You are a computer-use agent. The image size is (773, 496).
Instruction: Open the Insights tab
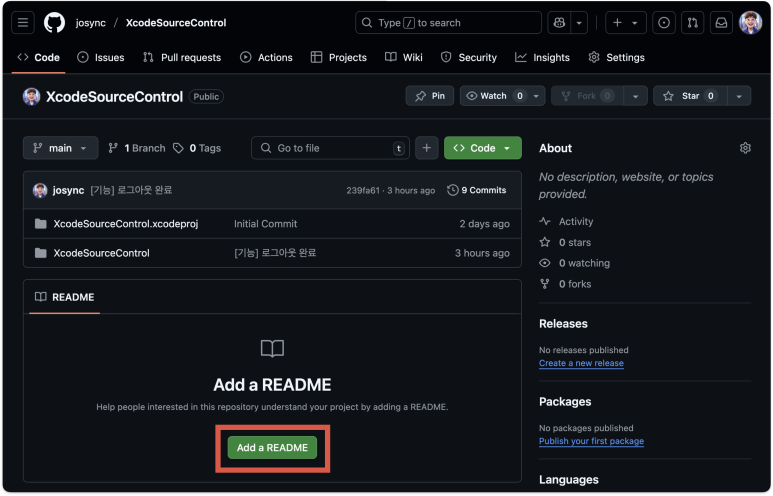coord(542,57)
